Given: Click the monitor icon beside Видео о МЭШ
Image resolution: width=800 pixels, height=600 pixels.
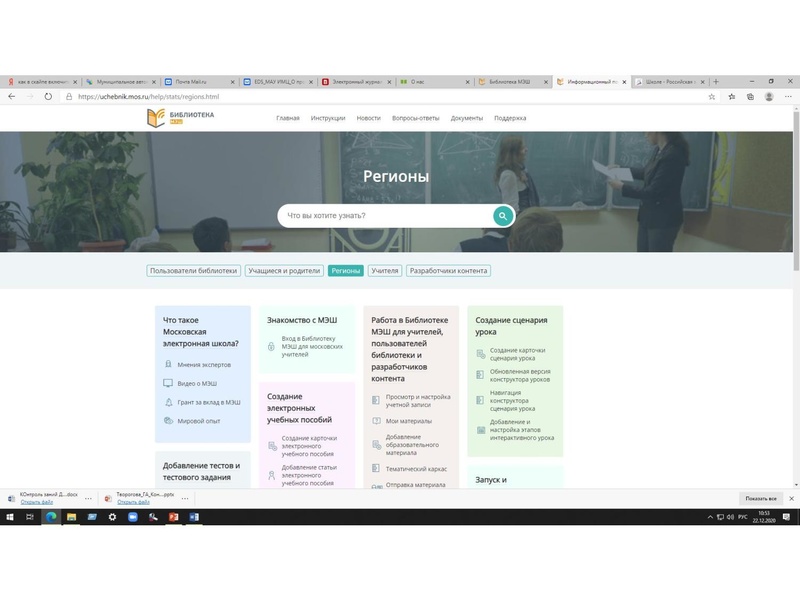Looking at the screenshot, I should [x=168, y=384].
